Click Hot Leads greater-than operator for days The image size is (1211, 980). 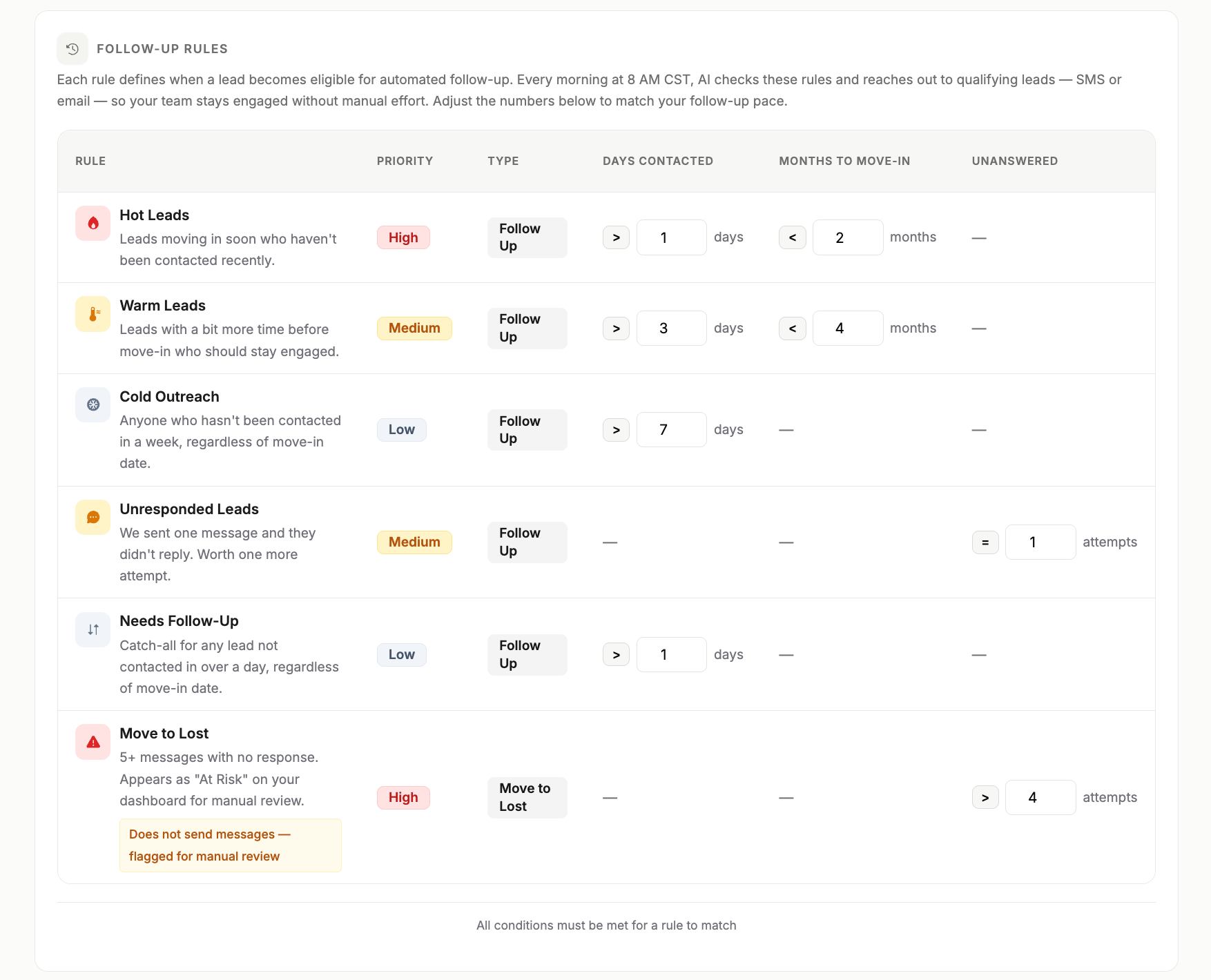point(616,237)
